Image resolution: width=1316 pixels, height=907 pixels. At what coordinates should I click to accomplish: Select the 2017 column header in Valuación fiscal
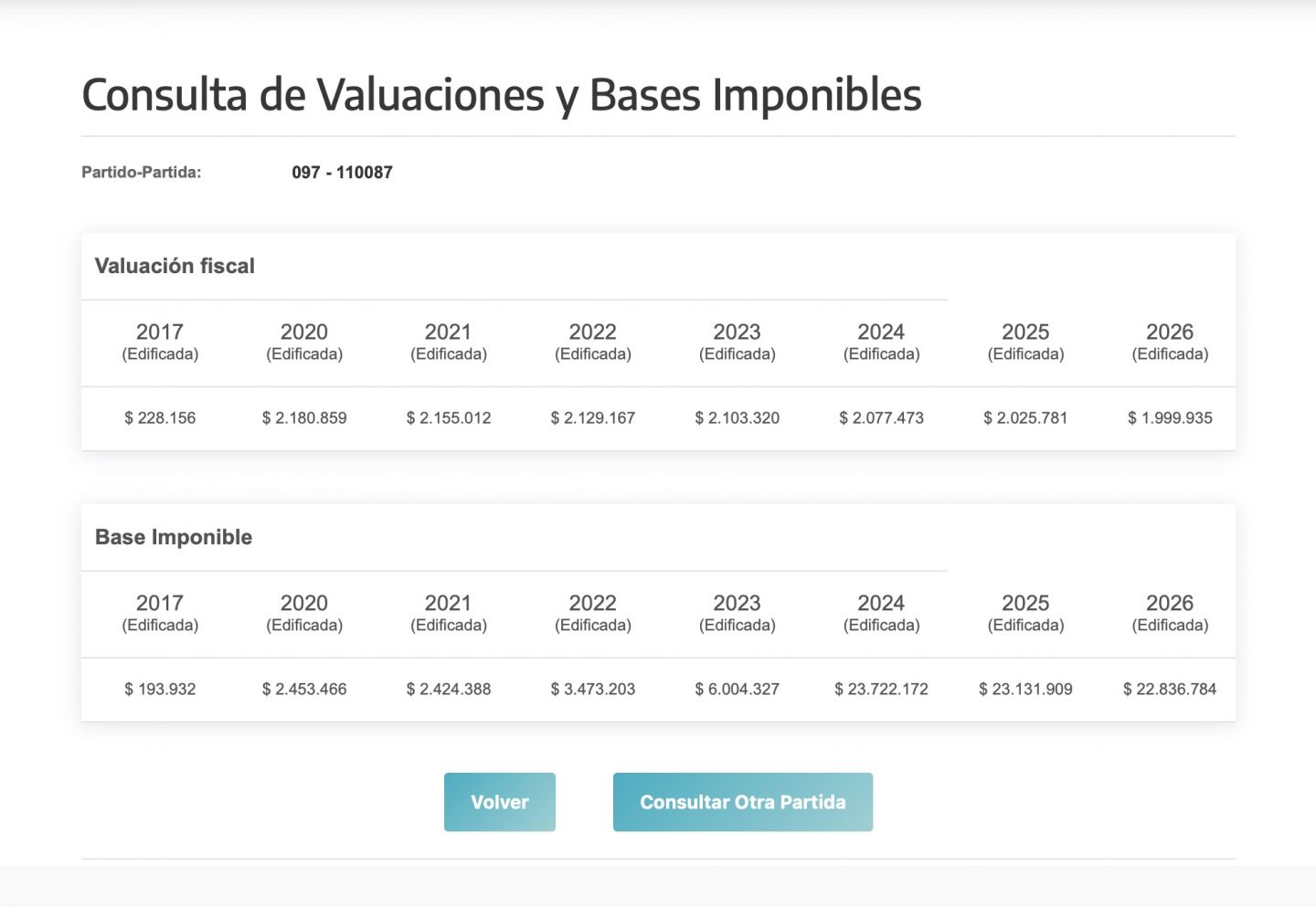(x=160, y=341)
